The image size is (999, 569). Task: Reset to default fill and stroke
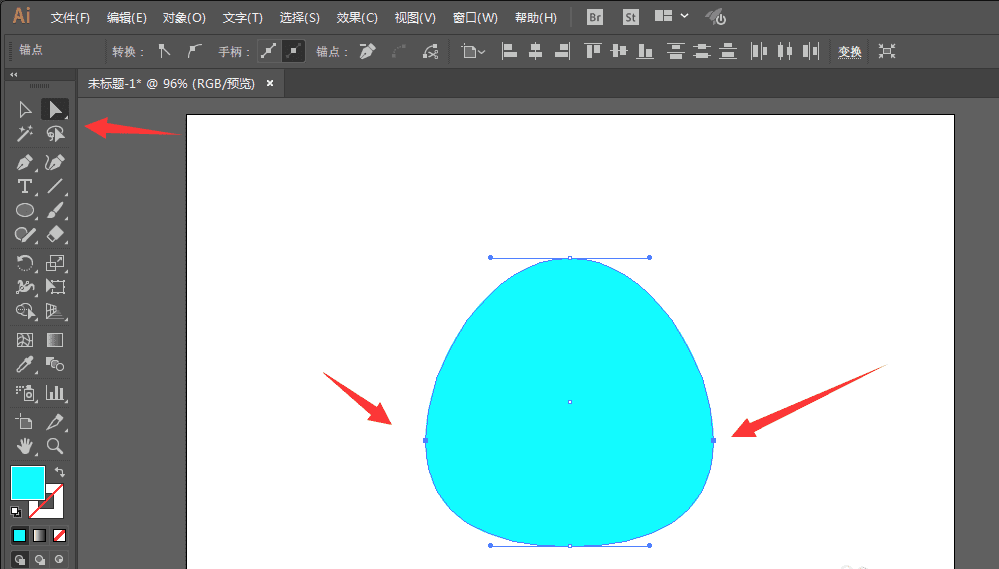(x=16, y=511)
